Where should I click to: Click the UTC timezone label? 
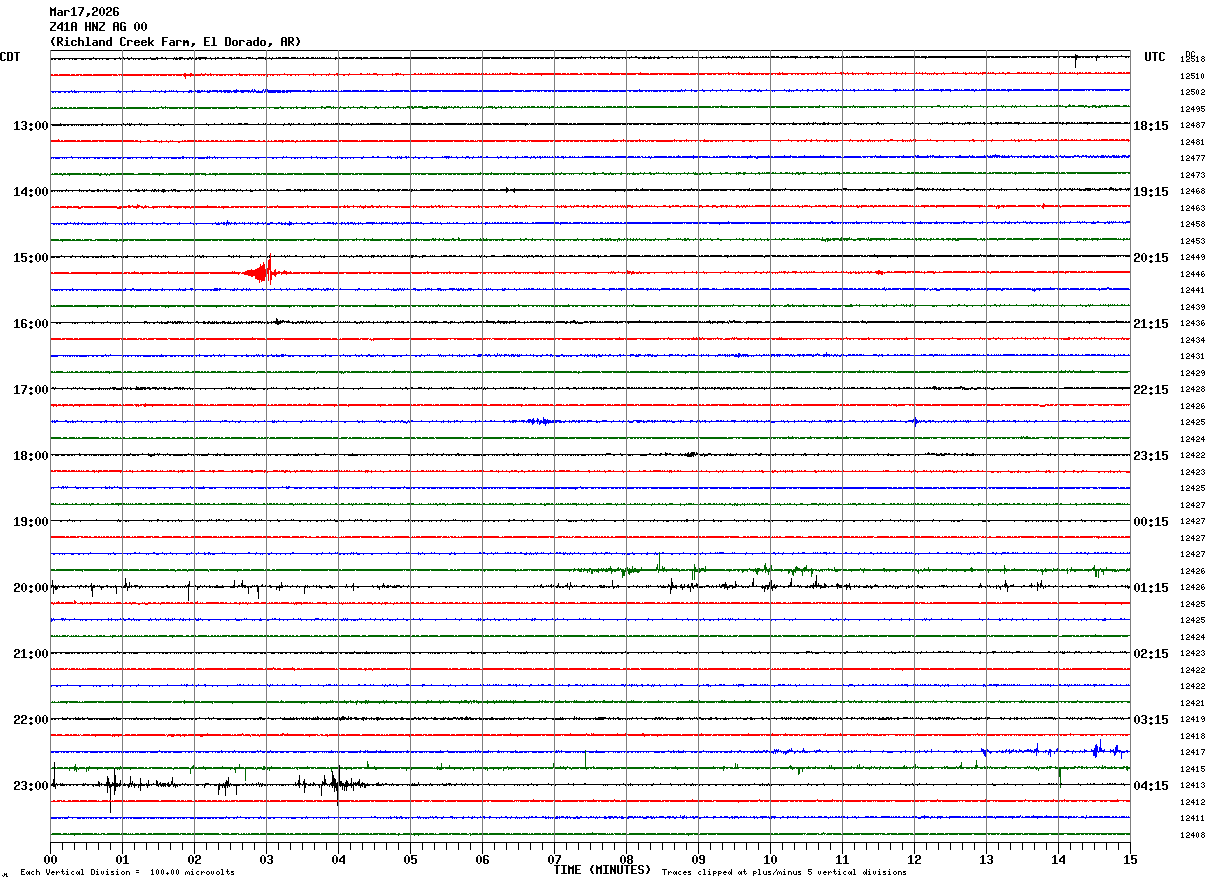click(1155, 57)
